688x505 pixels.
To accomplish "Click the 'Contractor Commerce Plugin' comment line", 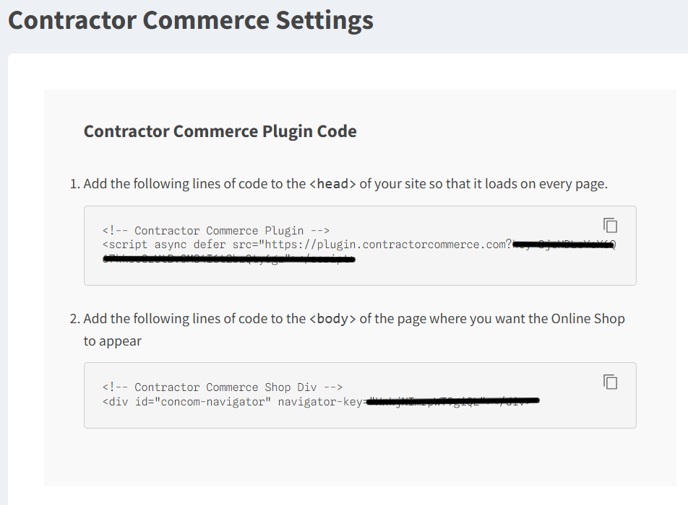I will pyautogui.click(x=216, y=230).
